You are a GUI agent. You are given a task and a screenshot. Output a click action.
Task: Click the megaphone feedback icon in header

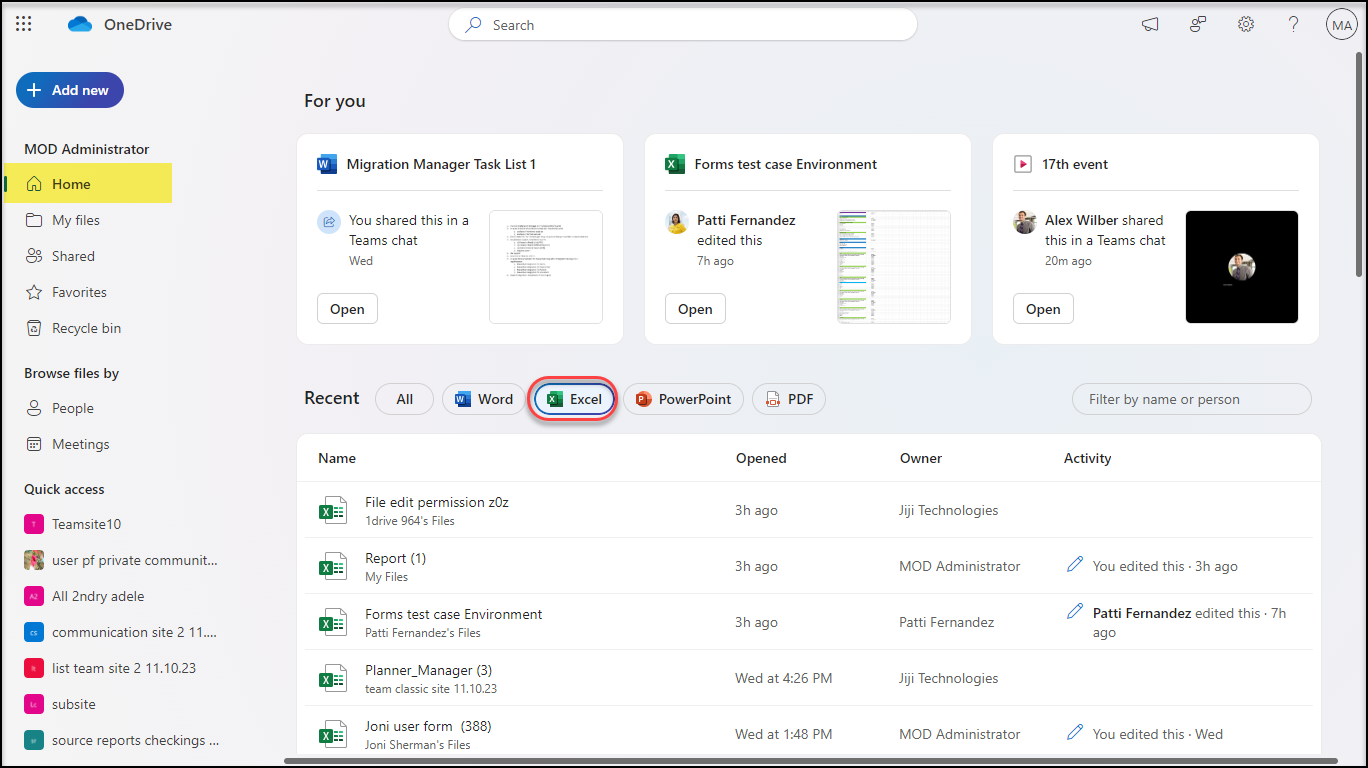(1150, 25)
